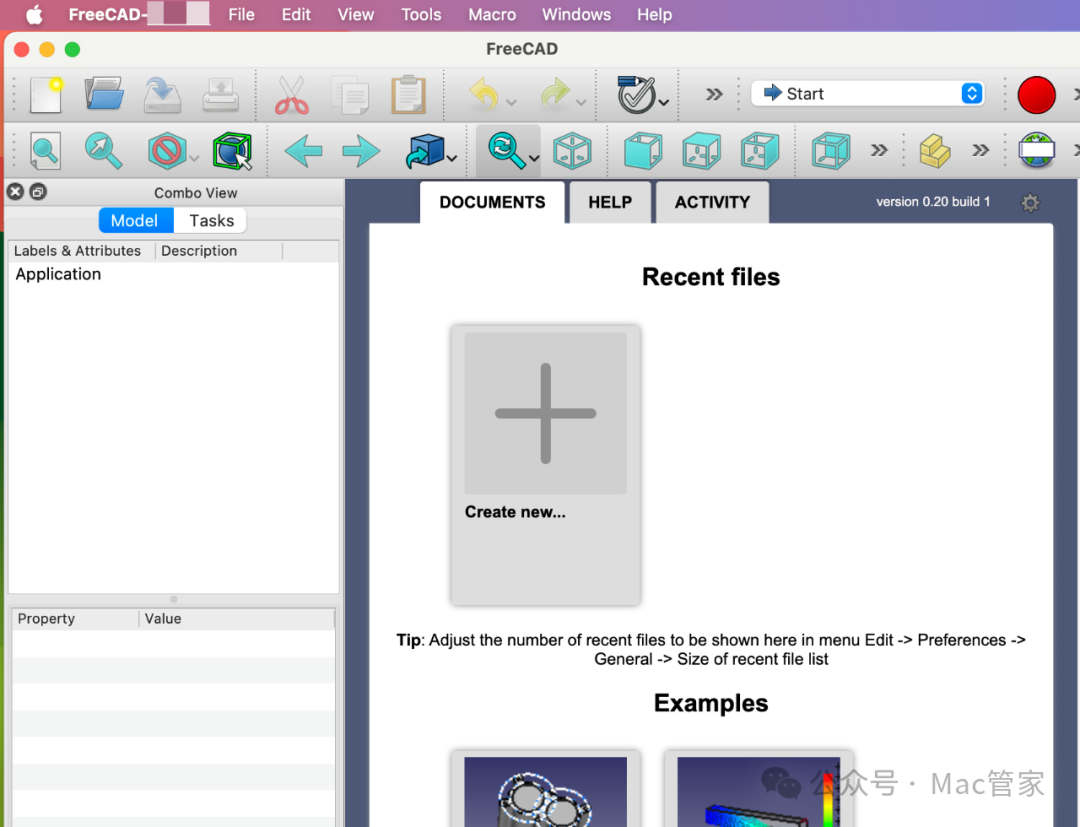This screenshot has width=1080, height=827.
Task: Open the Edit menu
Action: click(x=296, y=14)
